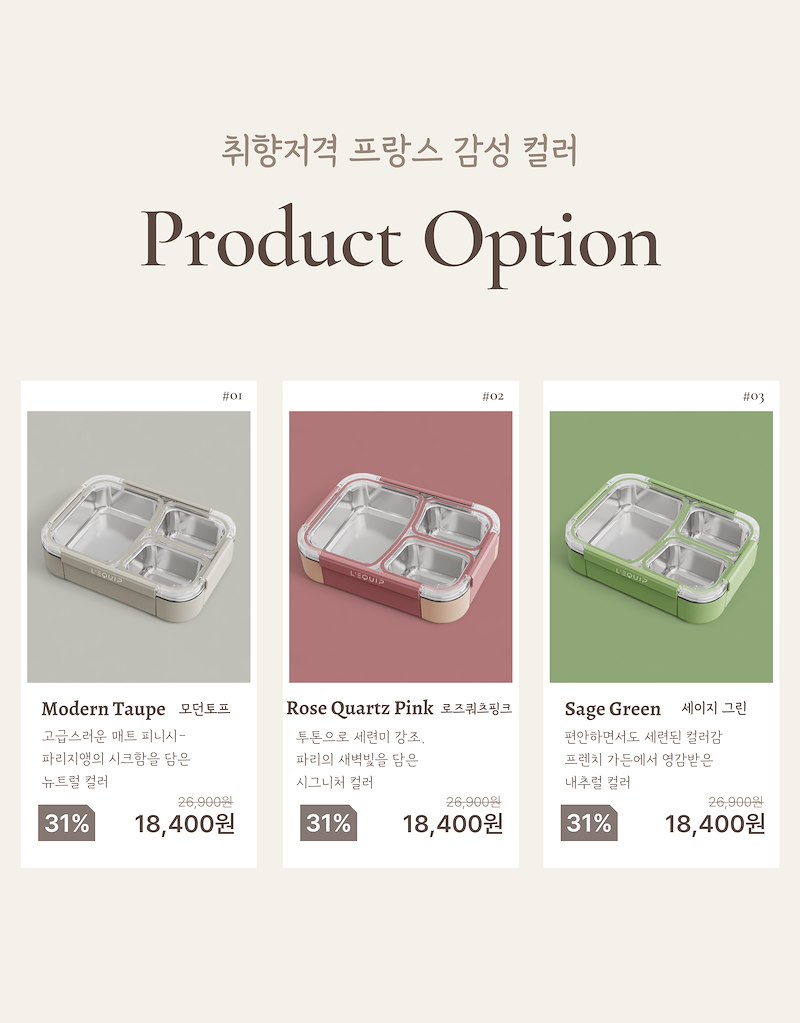
Task: Select the Rose Quartz Pink lunch box image
Action: pyautogui.click(x=400, y=546)
